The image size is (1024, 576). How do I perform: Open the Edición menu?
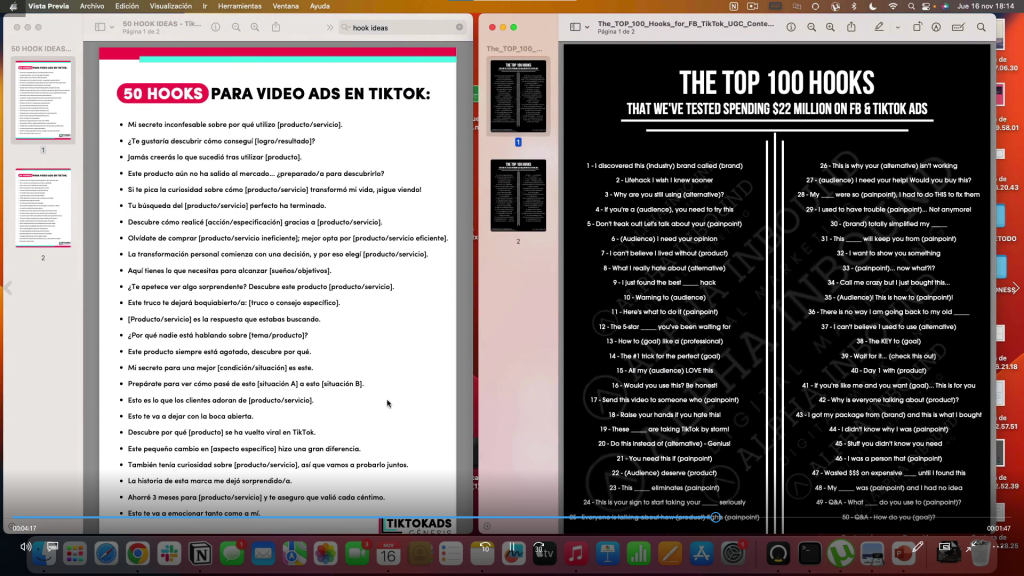point(127,7)
